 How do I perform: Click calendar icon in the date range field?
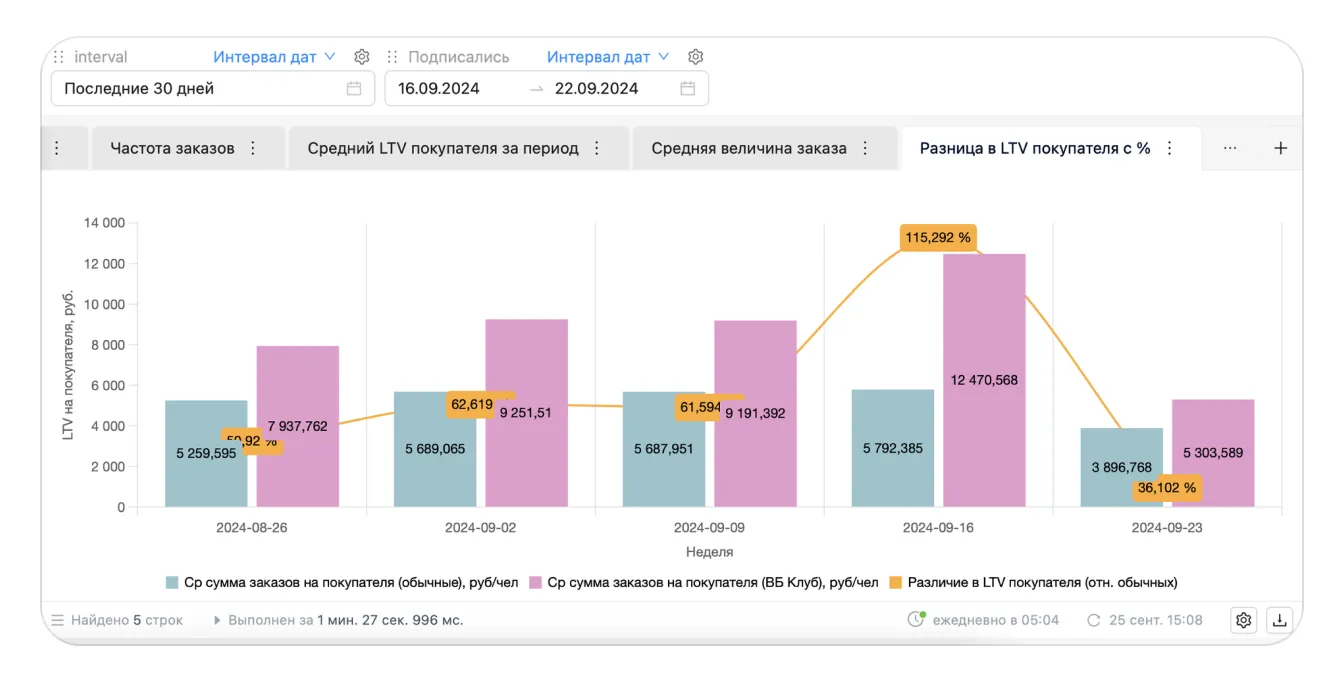pyautogui.click(x=688, y=88)
